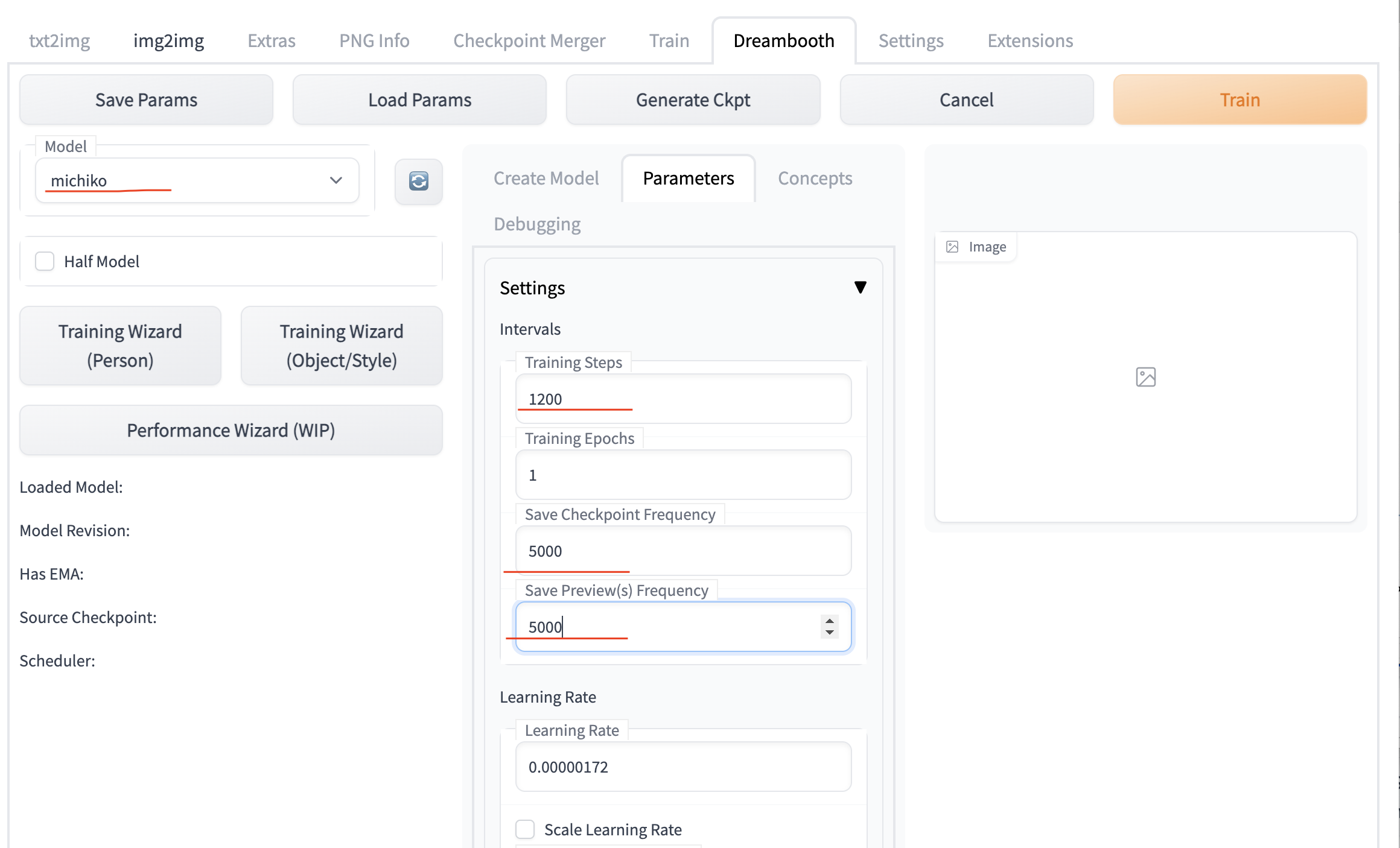Click the small Image label icon

point(952,247)
